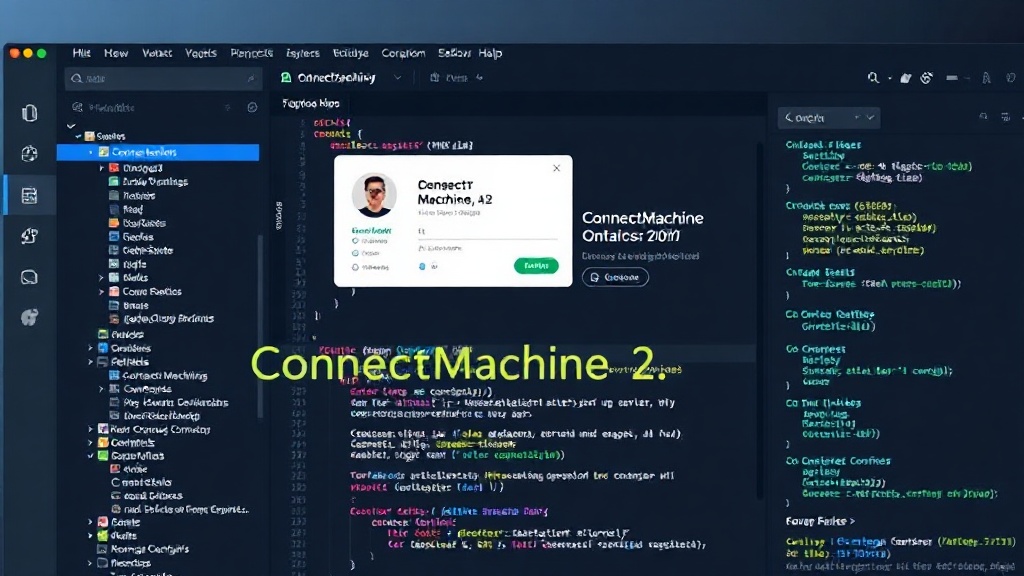Open the small dropdown arrow next to the toolbar search
Viewport: 1024px width, 576px height.
pos(889,78)
